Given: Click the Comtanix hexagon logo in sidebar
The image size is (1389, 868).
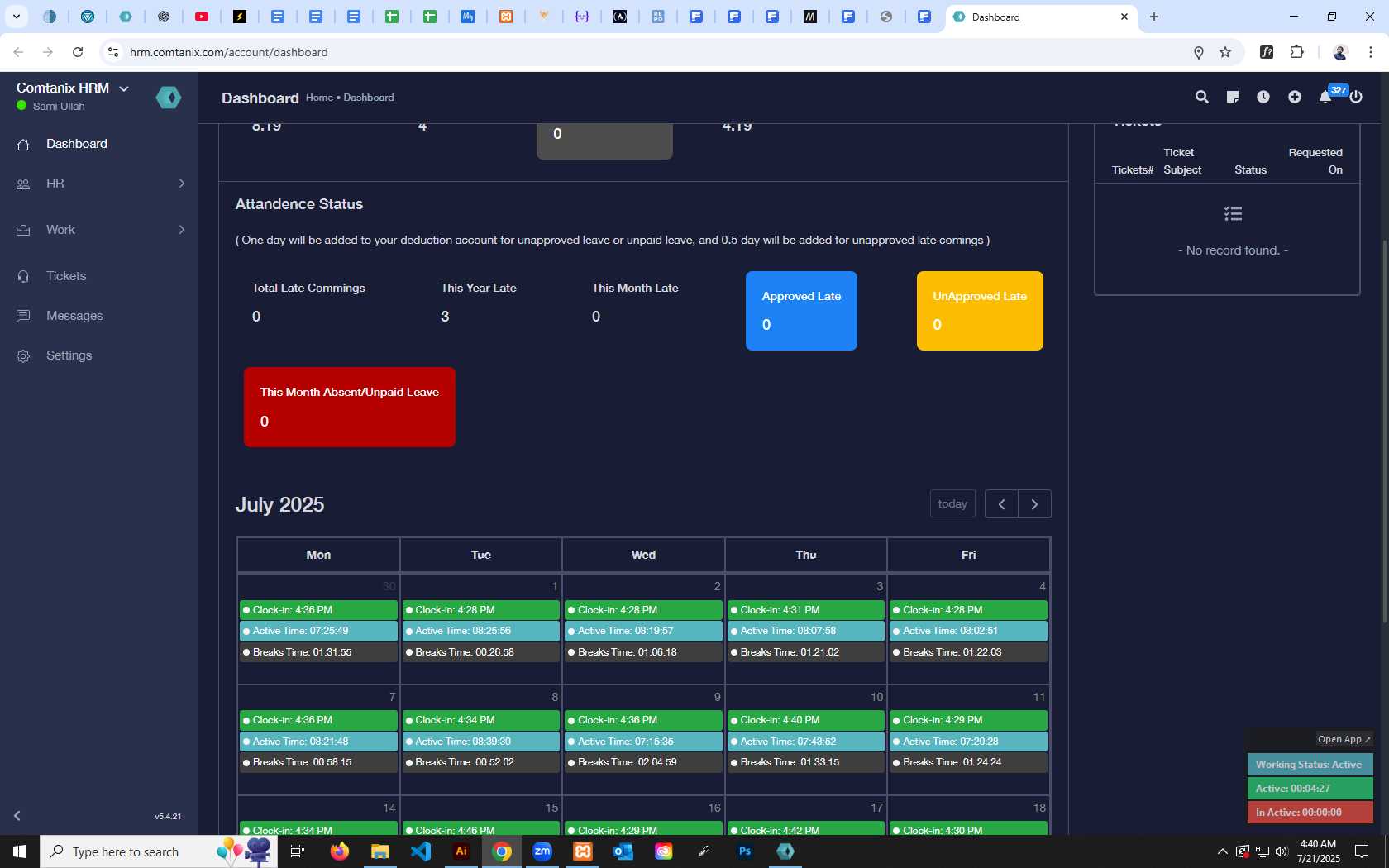Looking at the screenshot, I should click(x=169, y=98).
